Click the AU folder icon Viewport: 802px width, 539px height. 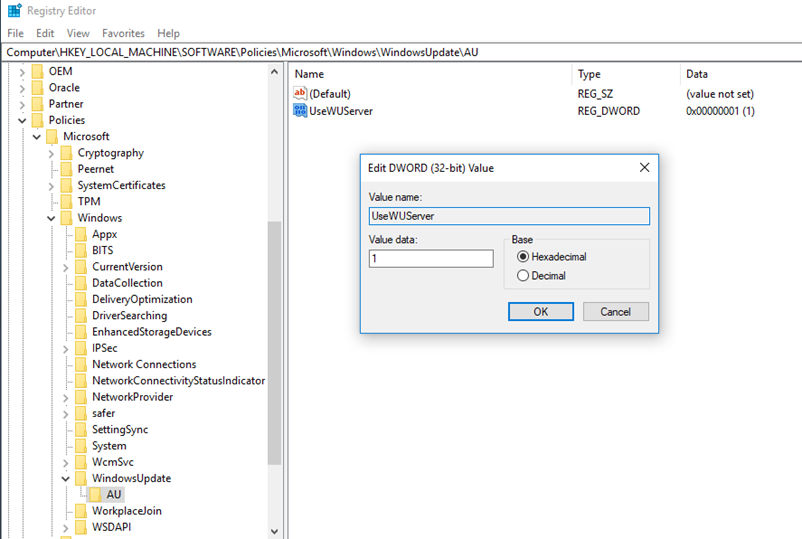pos(95,495)
